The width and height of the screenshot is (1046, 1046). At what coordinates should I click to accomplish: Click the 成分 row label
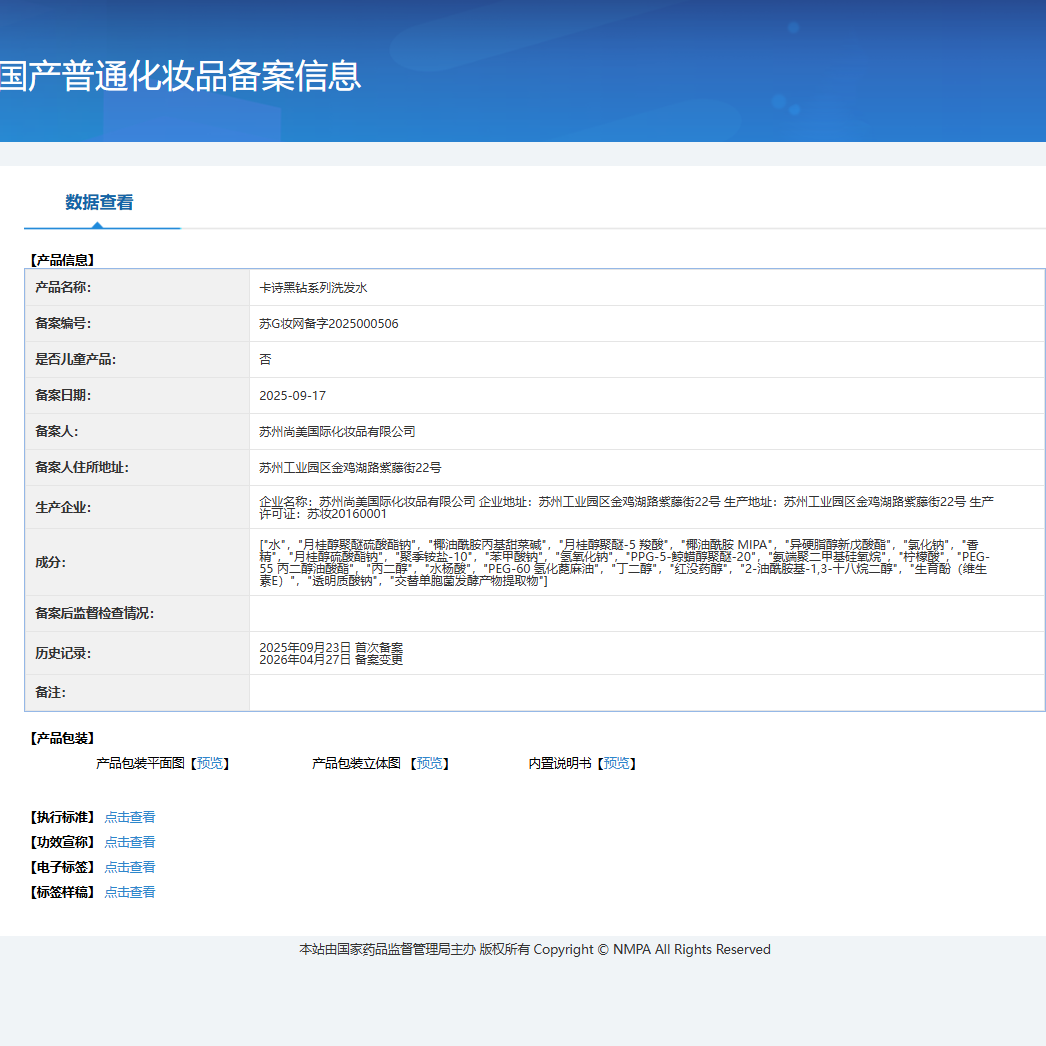click(x=51, y=562)
